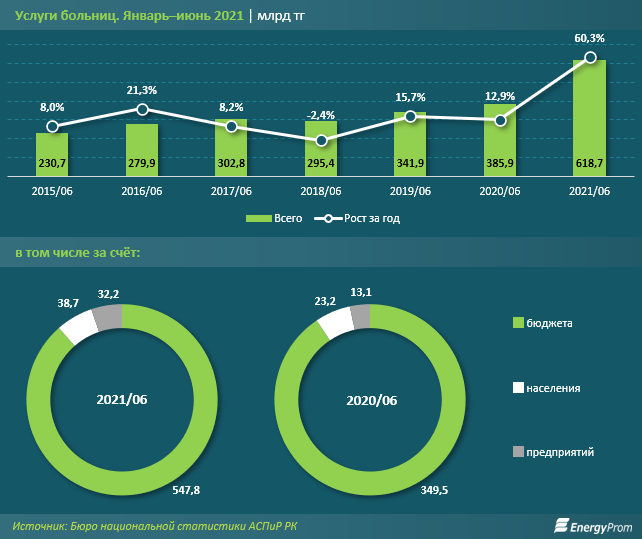The width and height of the screenshot is (642, 539).
Task: Click the 2020/06 axis label
Action: 500,191
